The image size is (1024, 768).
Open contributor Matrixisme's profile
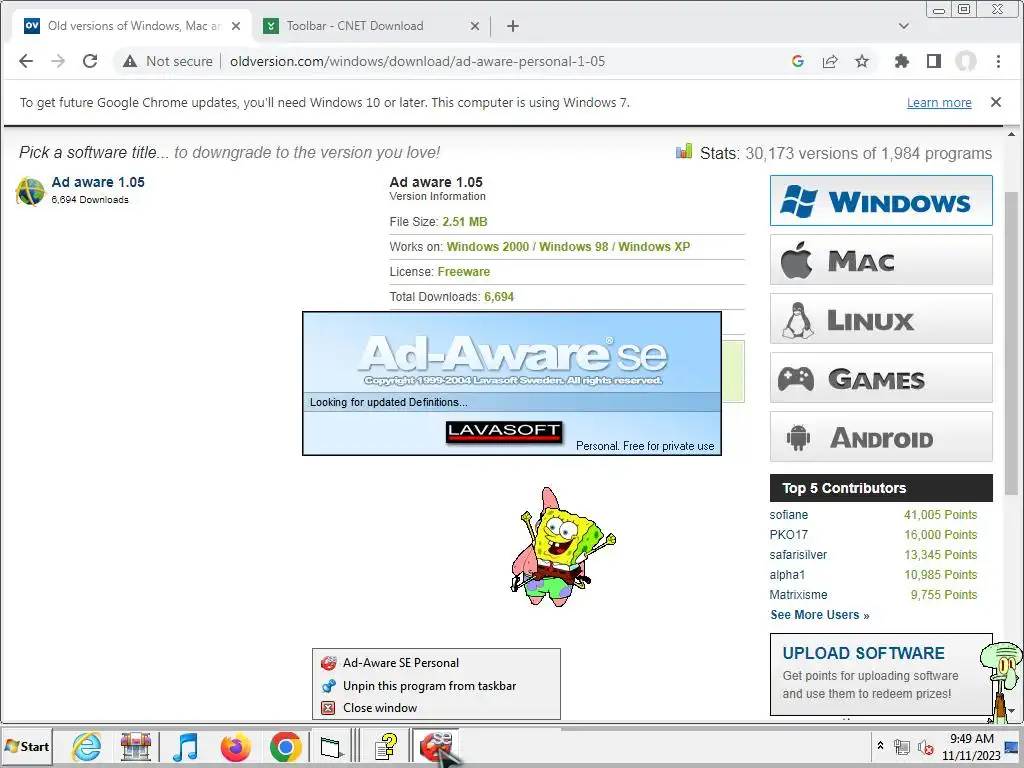coord(798,595)
